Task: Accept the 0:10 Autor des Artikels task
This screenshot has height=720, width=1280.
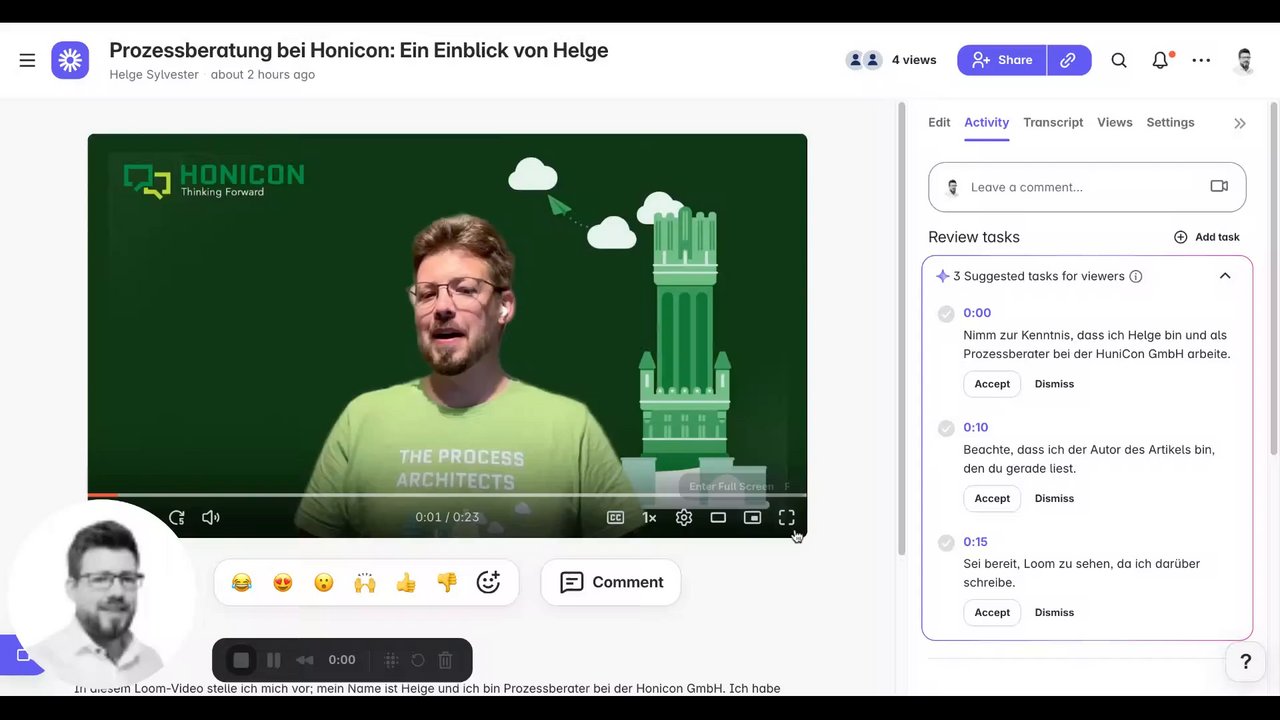Action: point(992,498)
